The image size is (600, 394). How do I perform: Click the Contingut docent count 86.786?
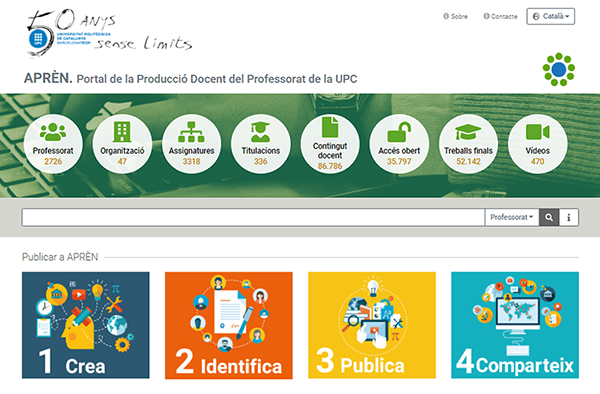pyautogui.click(x=330, y=166)
